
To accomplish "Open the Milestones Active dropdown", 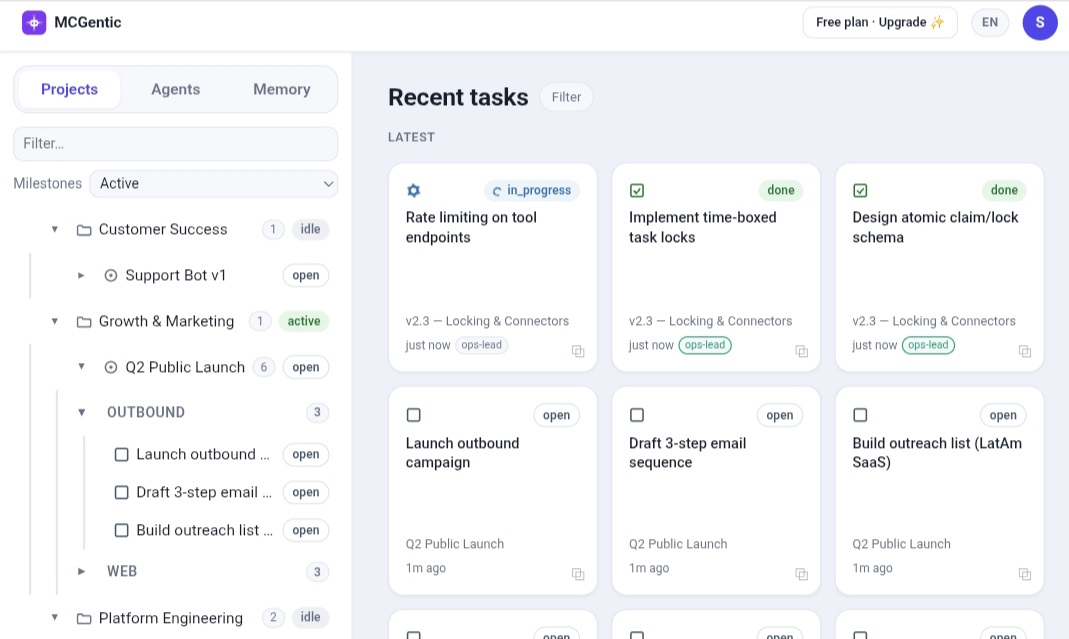I will pos(213,183).
